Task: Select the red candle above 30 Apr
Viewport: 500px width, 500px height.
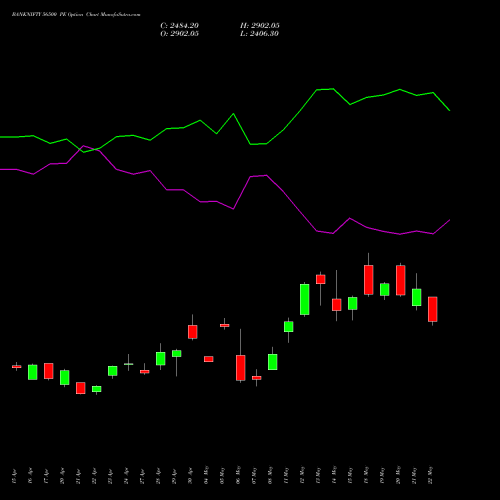Action: 193,332
